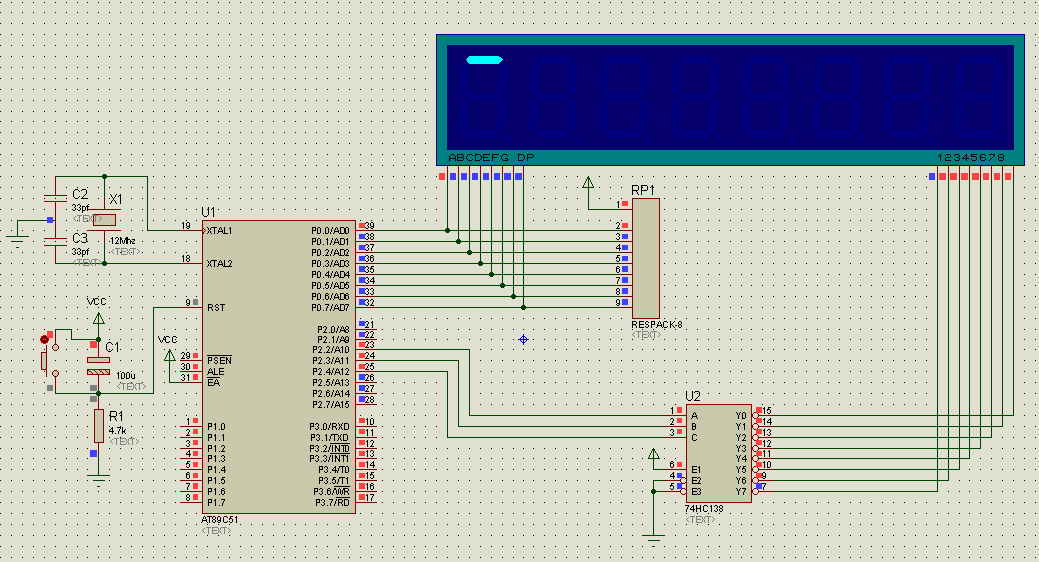This screenshot has height=562, width=1039.
Task: Click the R1 reference label
Action: [x=116, y=416]
